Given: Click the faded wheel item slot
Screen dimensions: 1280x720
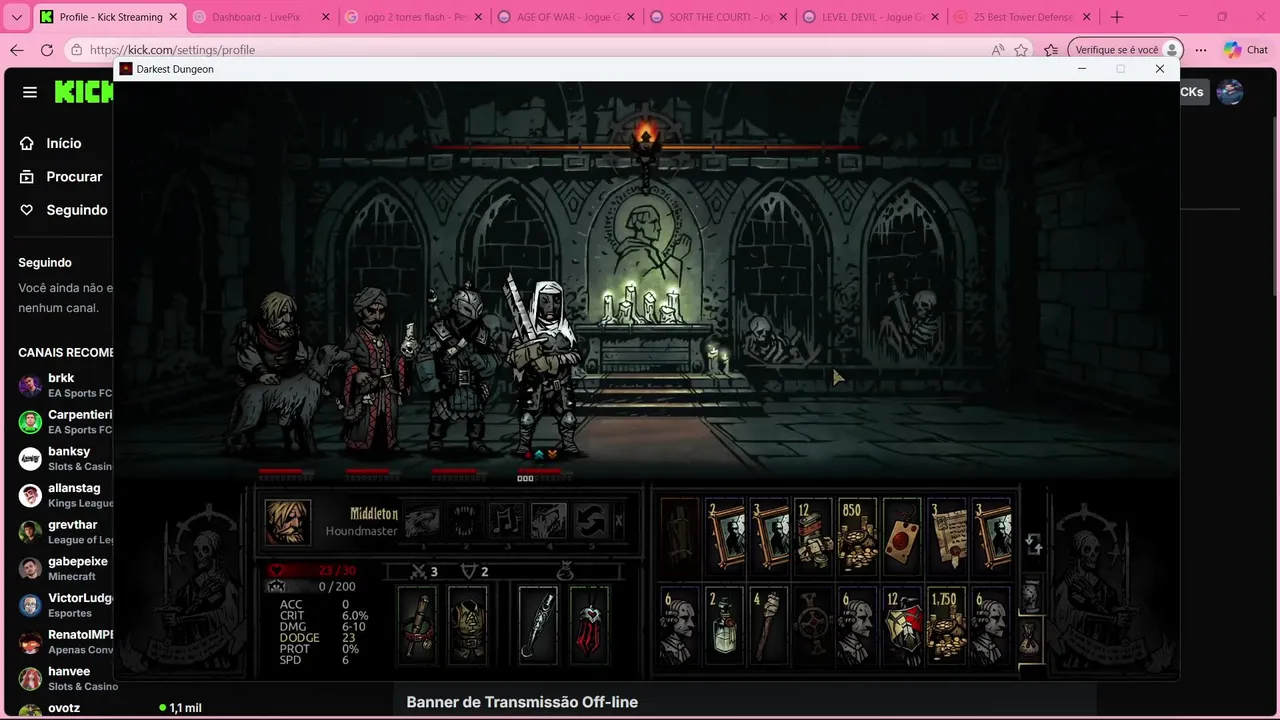Looking at the screenshot, I should tap(814, 627).
